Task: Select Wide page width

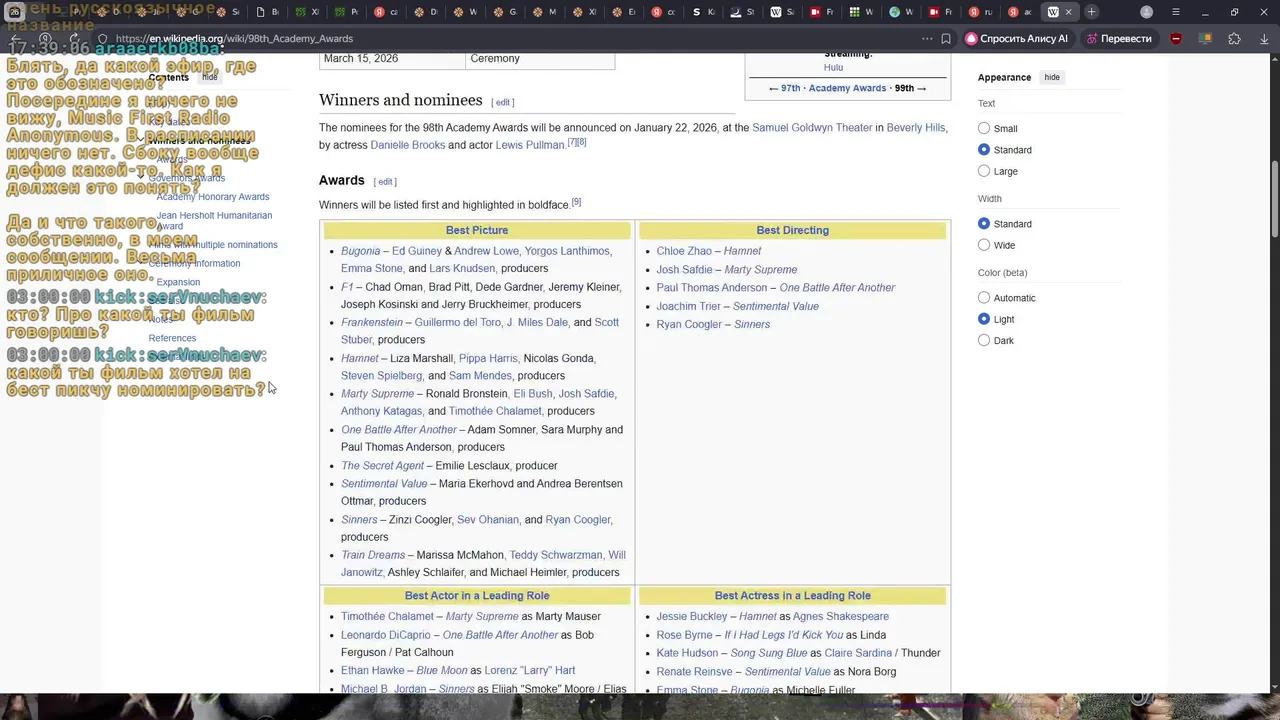Action: [x=984, y=245]
